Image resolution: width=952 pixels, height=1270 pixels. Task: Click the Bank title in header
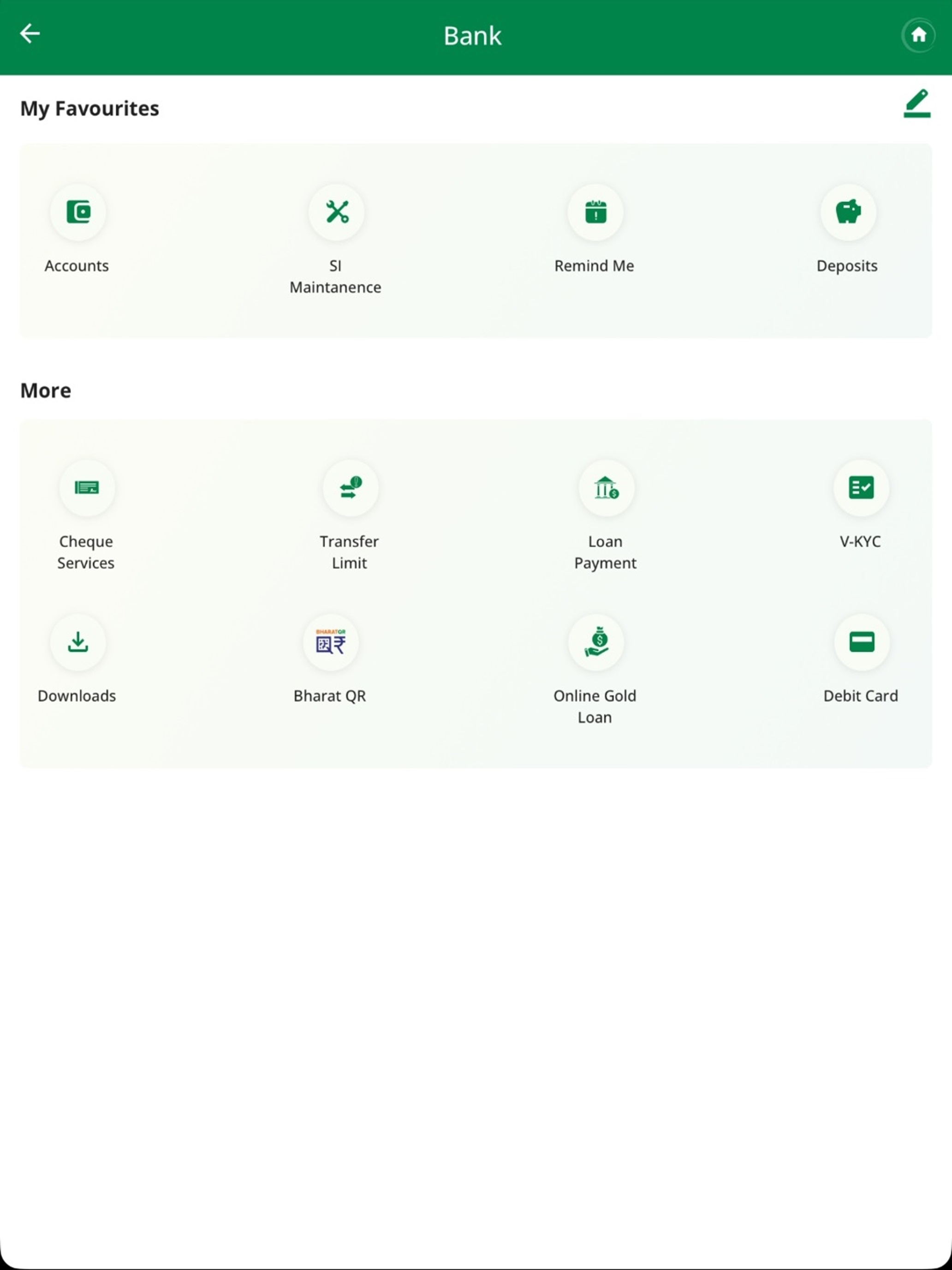coord(472,36)
